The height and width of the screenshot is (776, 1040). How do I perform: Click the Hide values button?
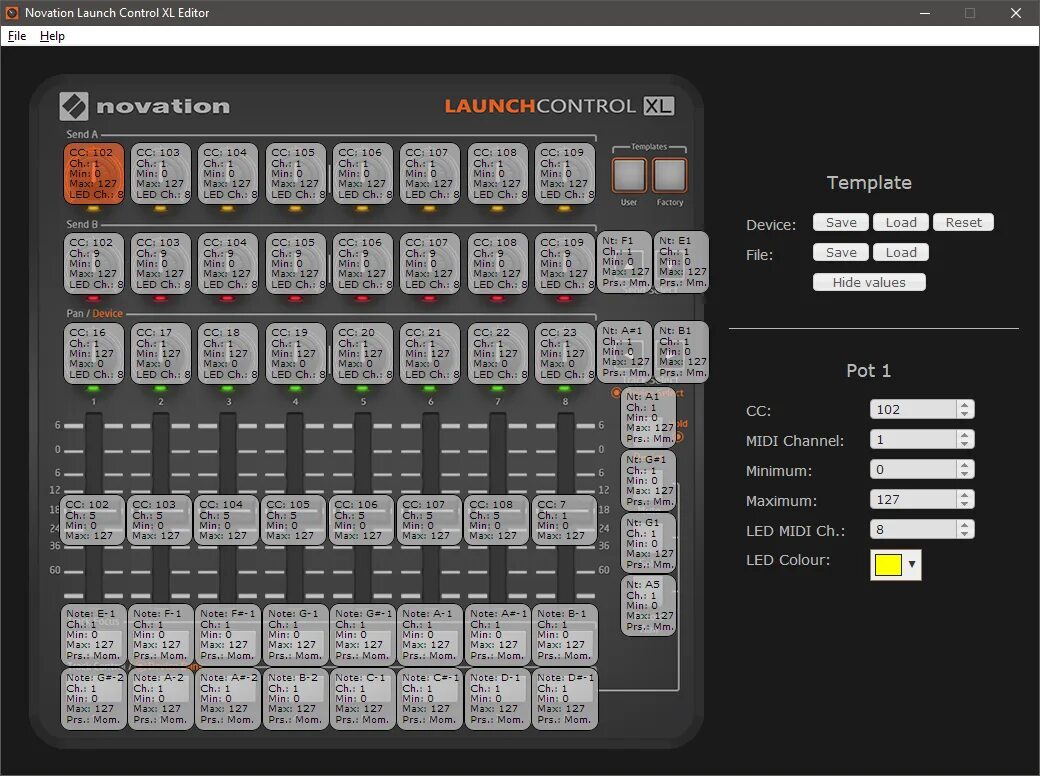pos(869,282)
